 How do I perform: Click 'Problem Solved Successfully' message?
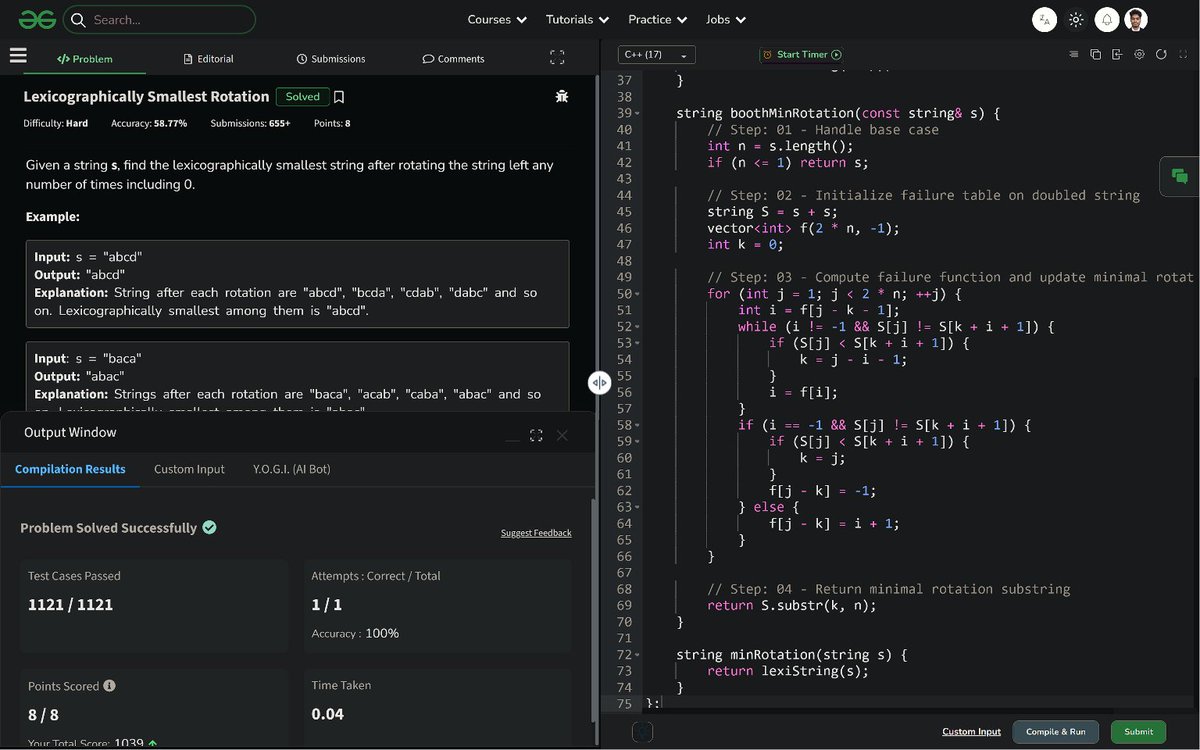(x=109, y=527)
